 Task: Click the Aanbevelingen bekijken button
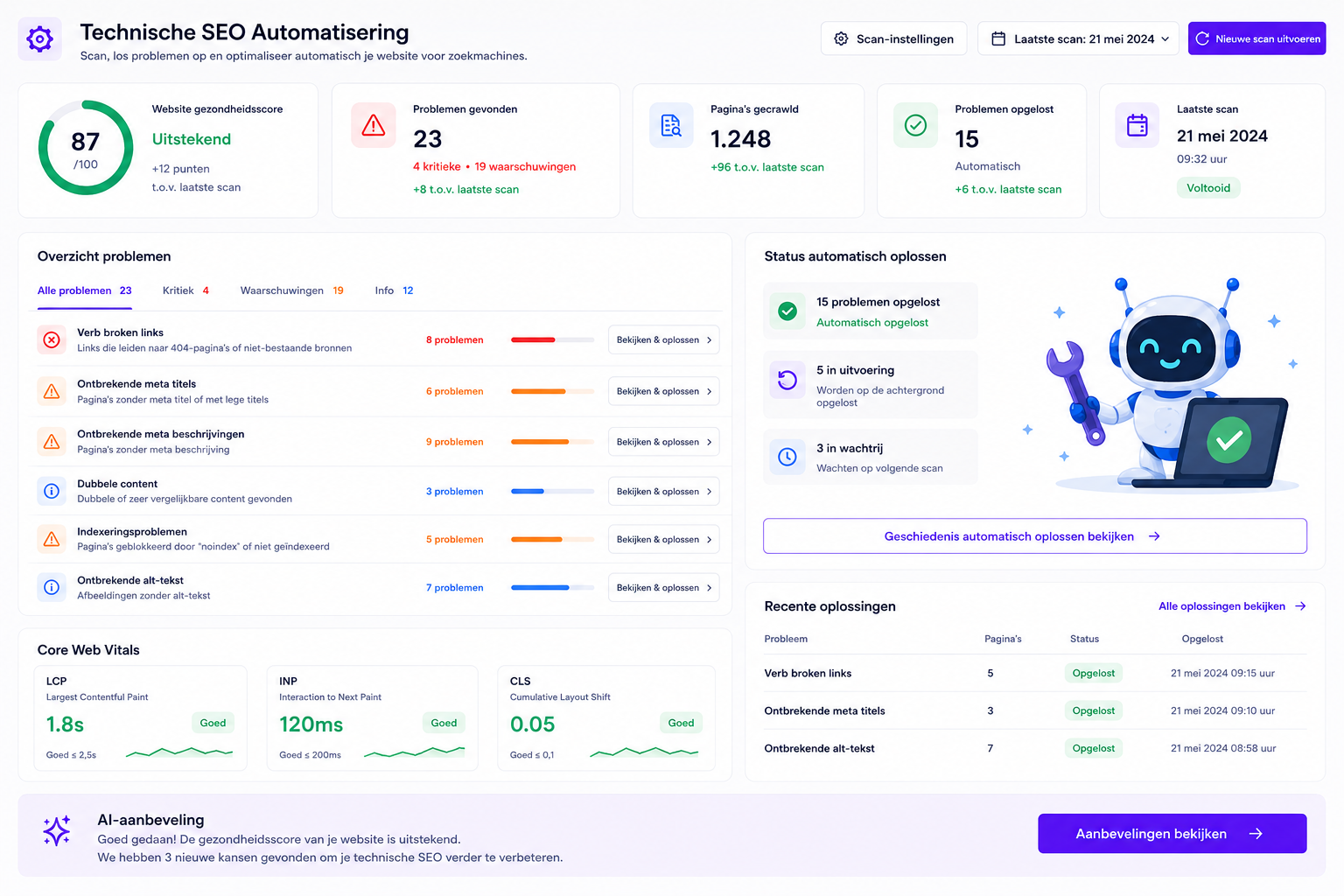click(x=1172, y=834)
